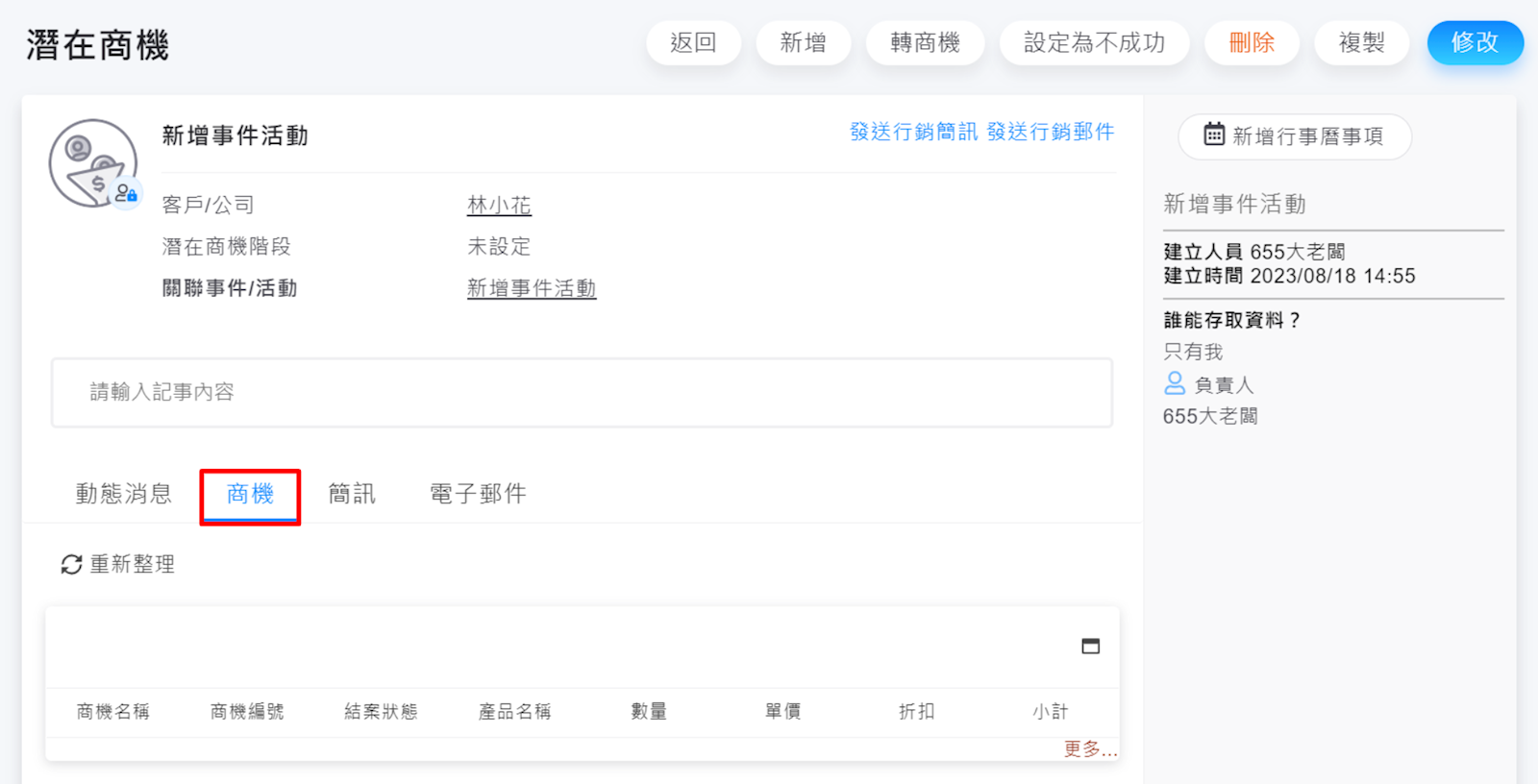Screen dimensions: 1538x784
Task: Open the 動態消息 tab
Action: tap(124, 494)
